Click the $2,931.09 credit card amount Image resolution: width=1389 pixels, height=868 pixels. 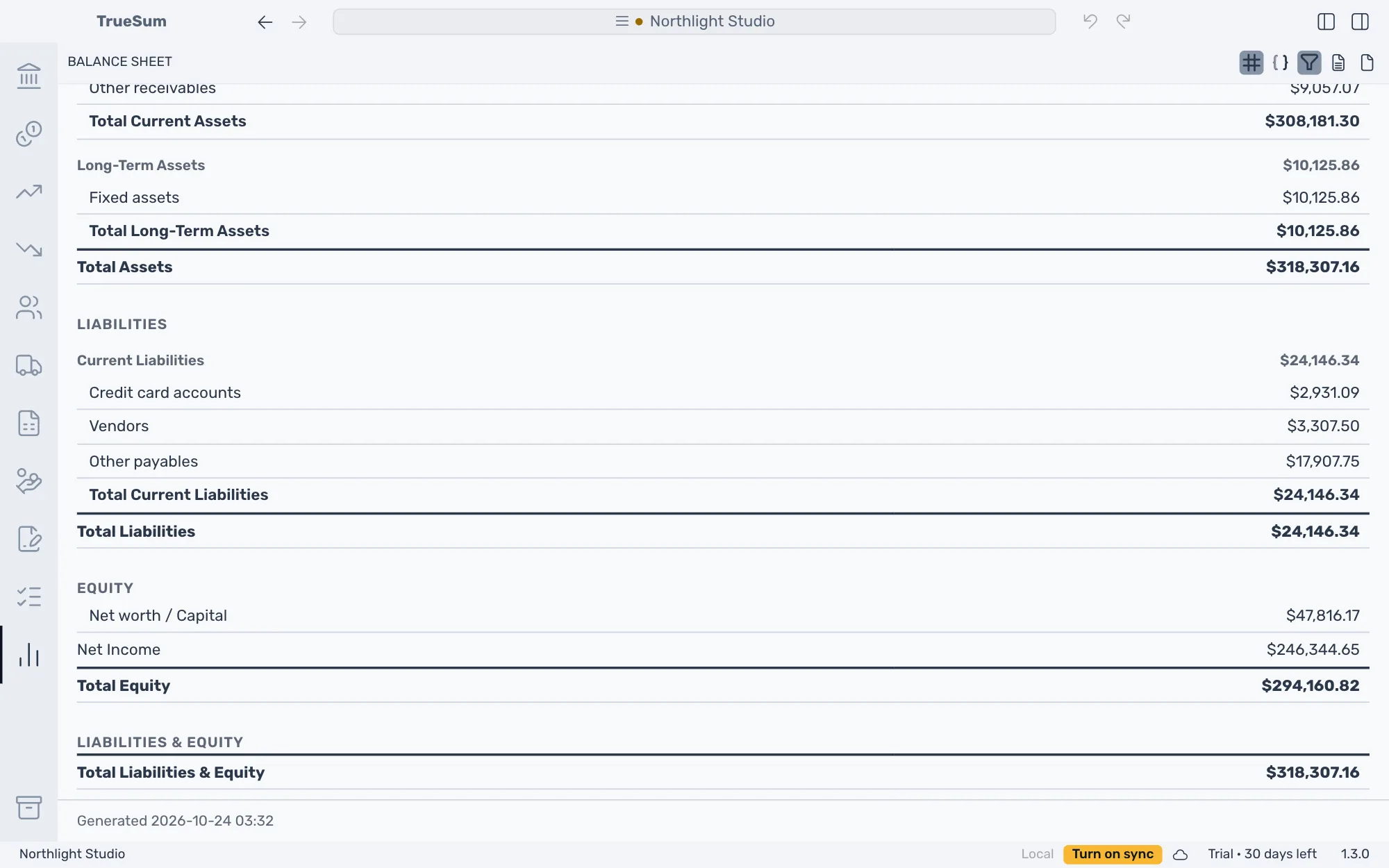point(1324,393)
